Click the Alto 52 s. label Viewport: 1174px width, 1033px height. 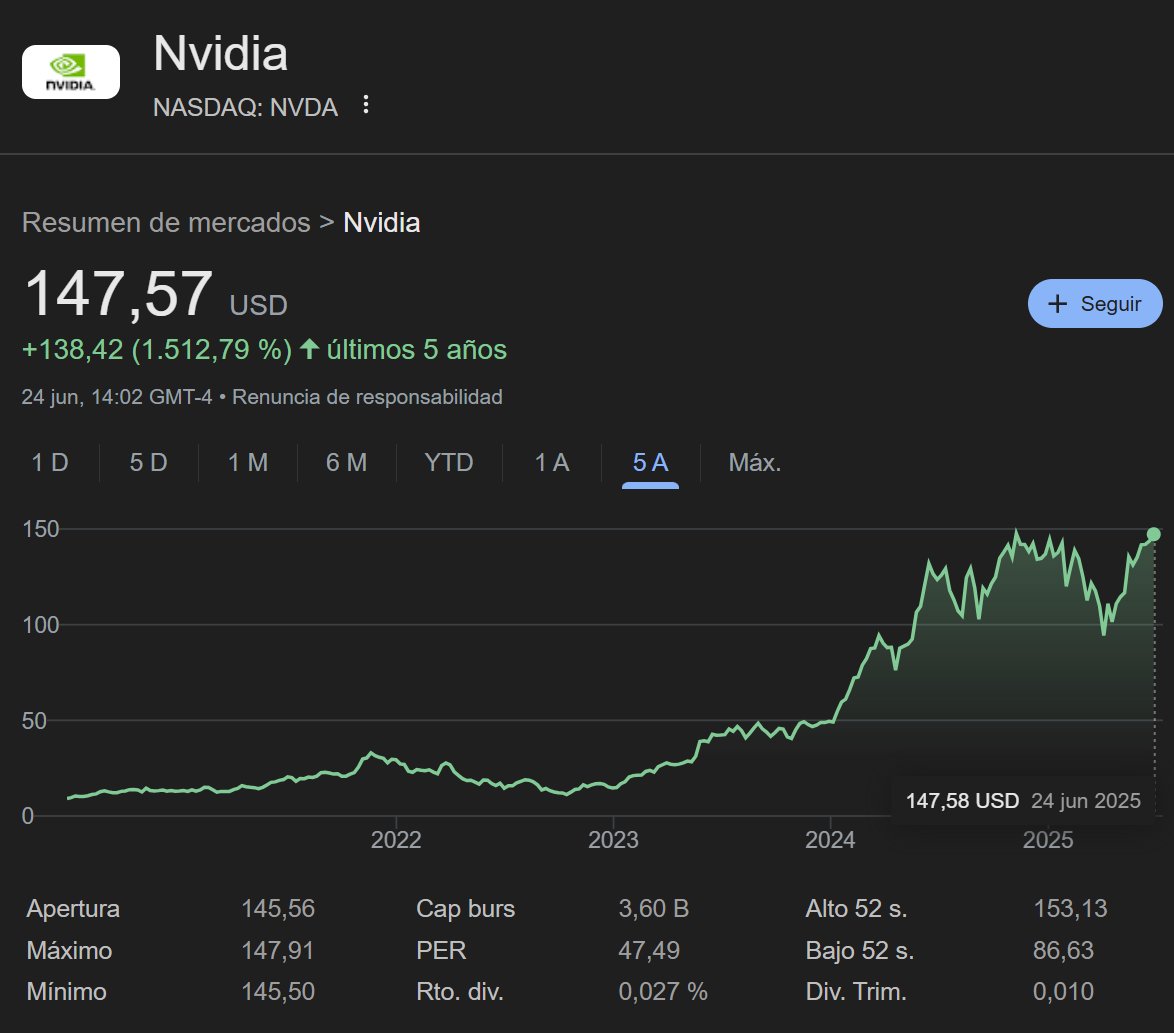[x=857, y=908]
